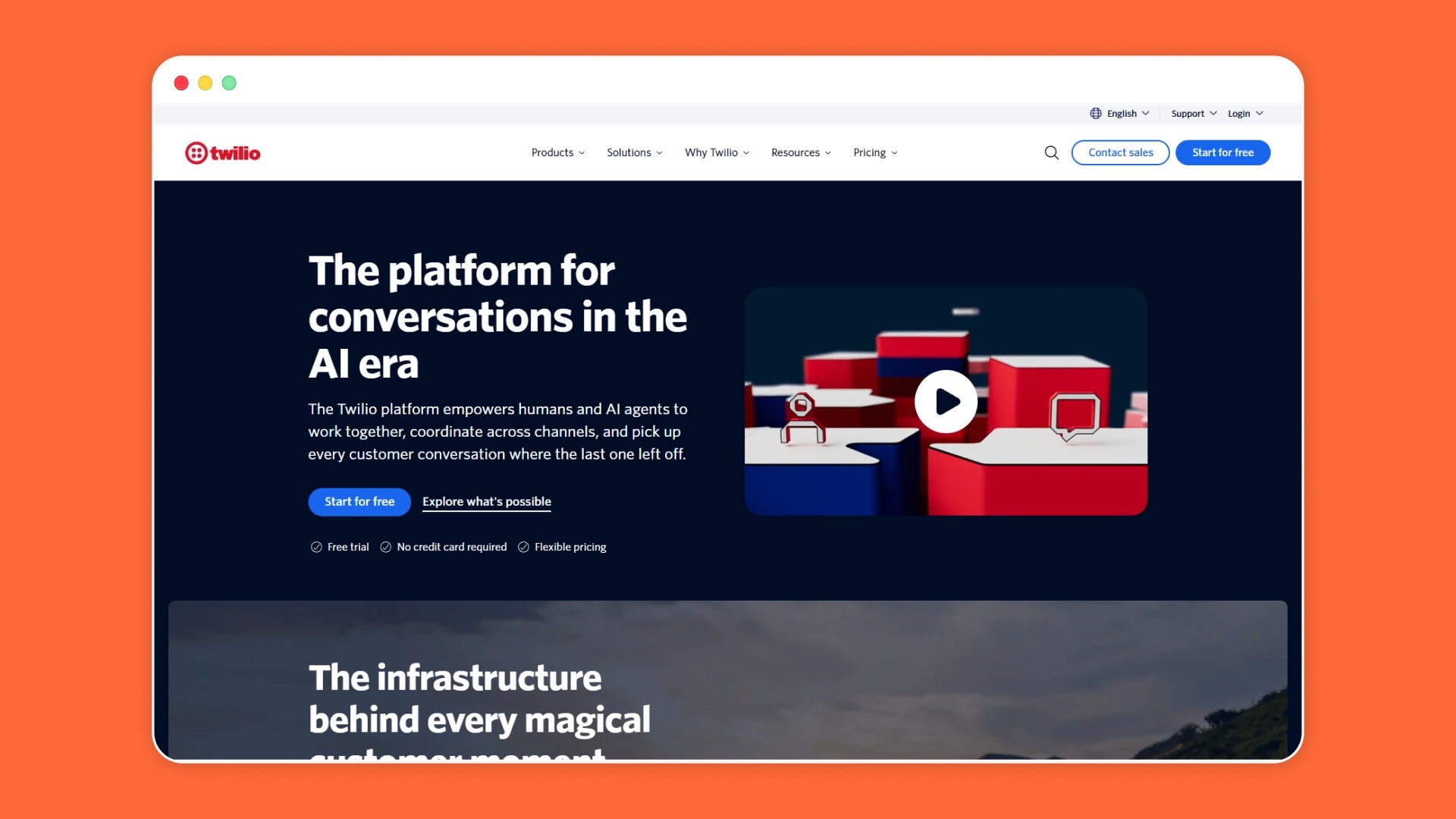Open the Login dropdown

[1245, 114]
